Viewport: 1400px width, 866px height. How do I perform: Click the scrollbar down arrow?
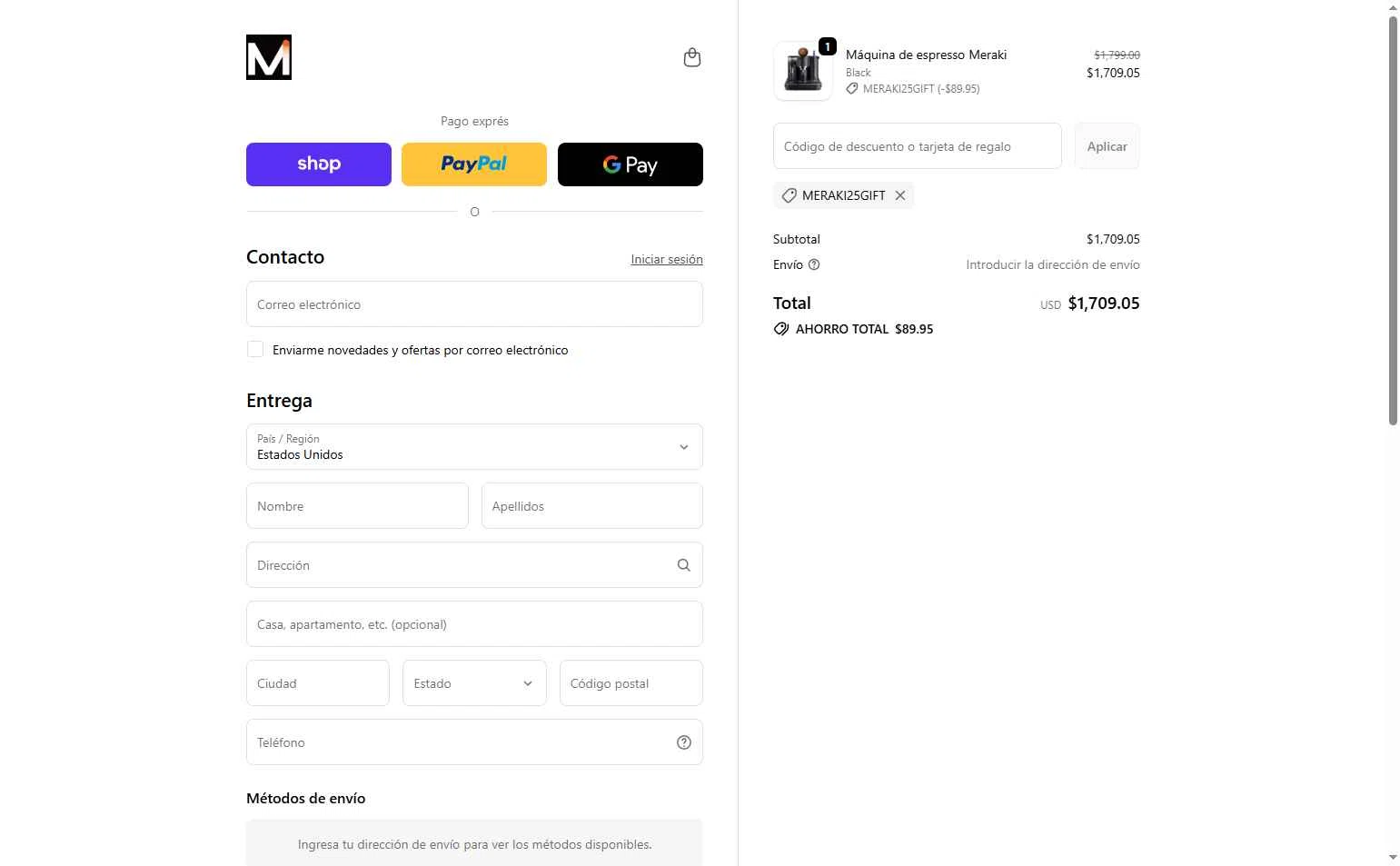click(1393, 857)
